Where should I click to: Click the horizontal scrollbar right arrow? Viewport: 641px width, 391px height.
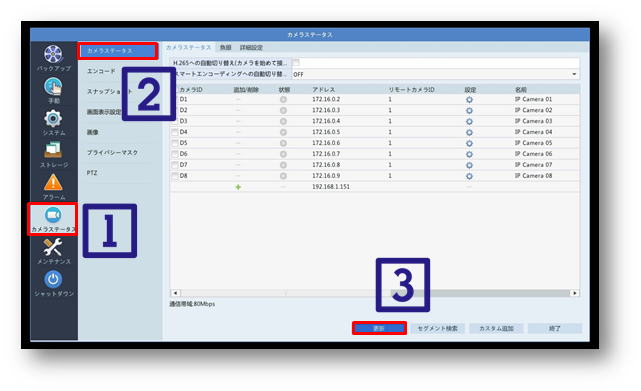pos(575,293)
